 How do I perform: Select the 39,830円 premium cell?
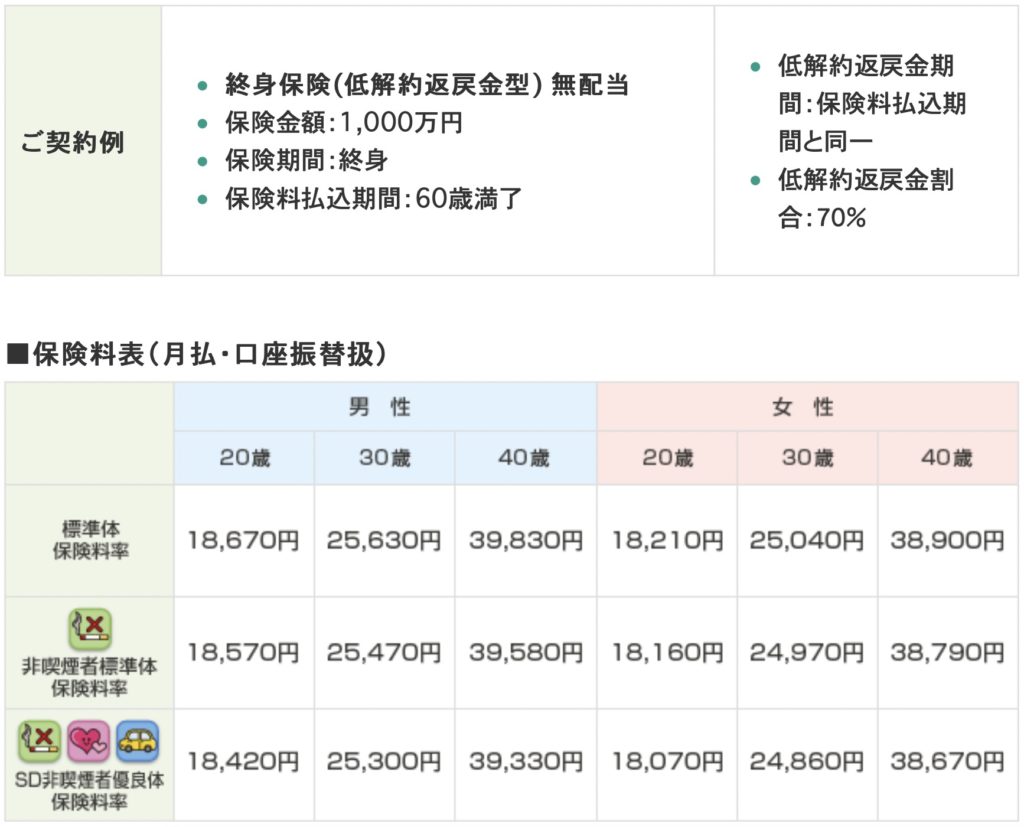[x=526, y=541]
